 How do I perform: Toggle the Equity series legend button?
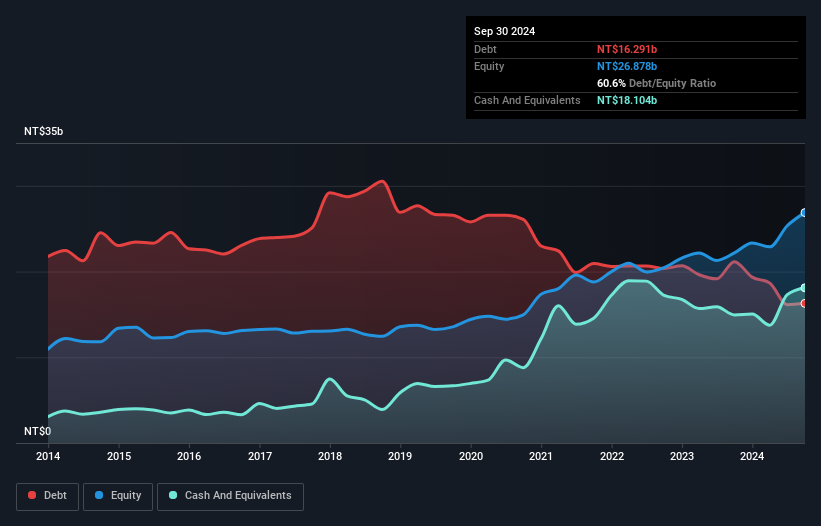(x=118, y=496)
